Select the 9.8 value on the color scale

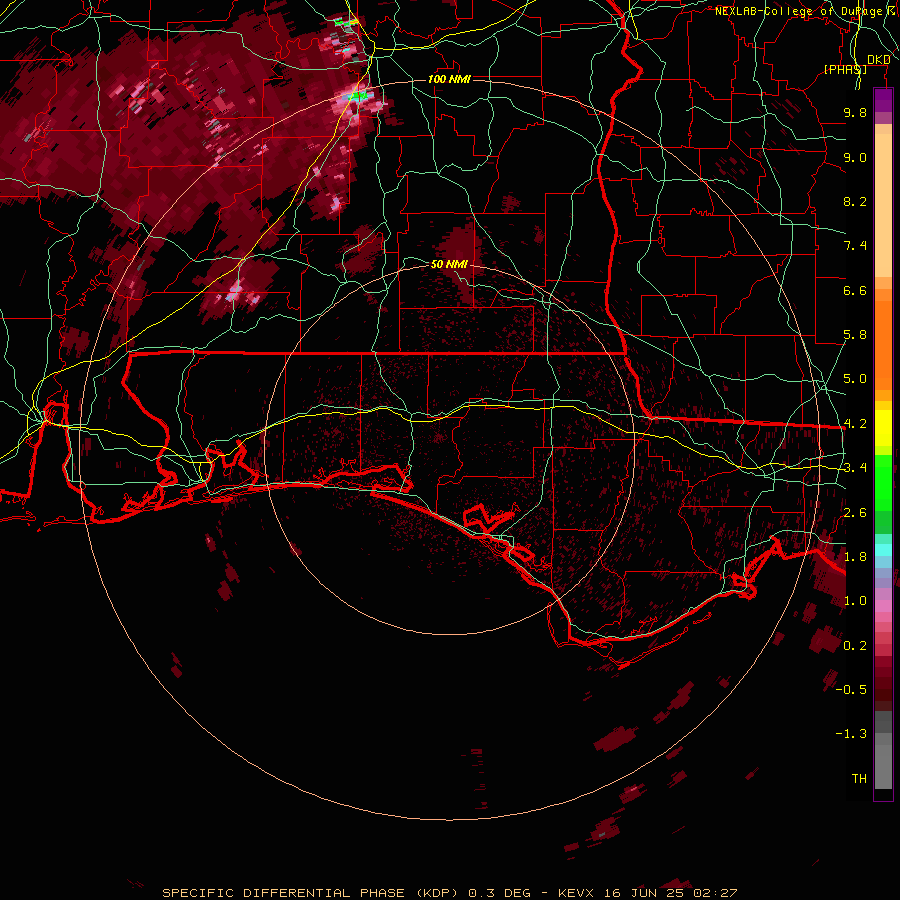(x=855, y=112)
